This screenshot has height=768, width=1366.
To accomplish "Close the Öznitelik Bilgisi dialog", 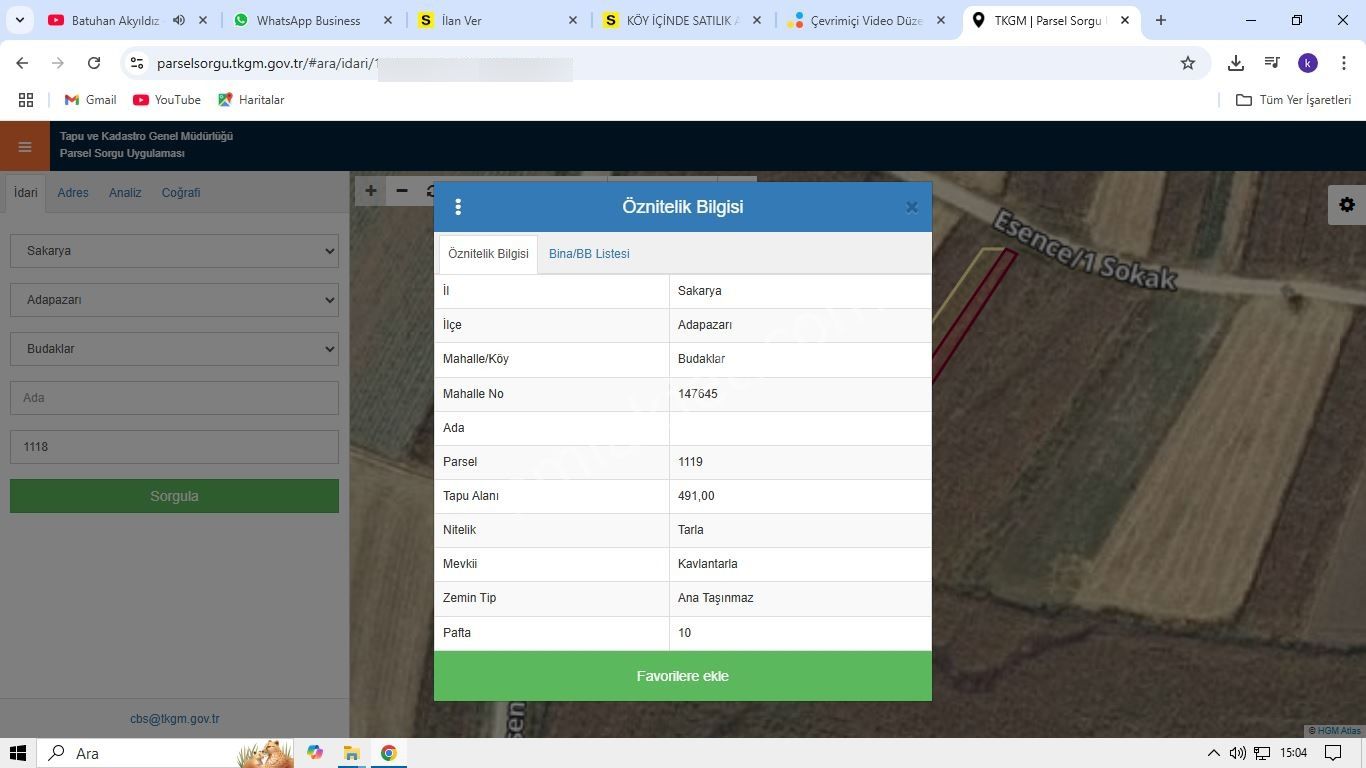I will 911,208.
